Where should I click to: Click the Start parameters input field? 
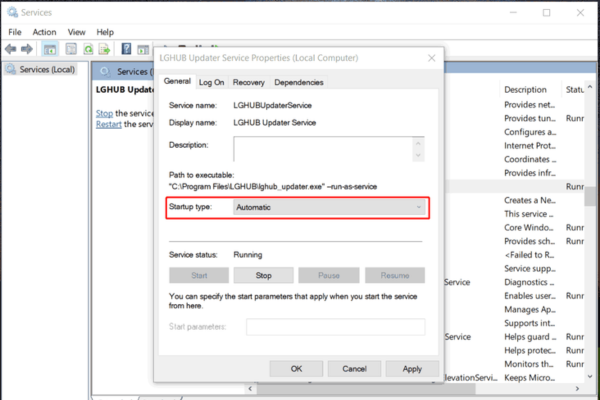coord(335,327)
